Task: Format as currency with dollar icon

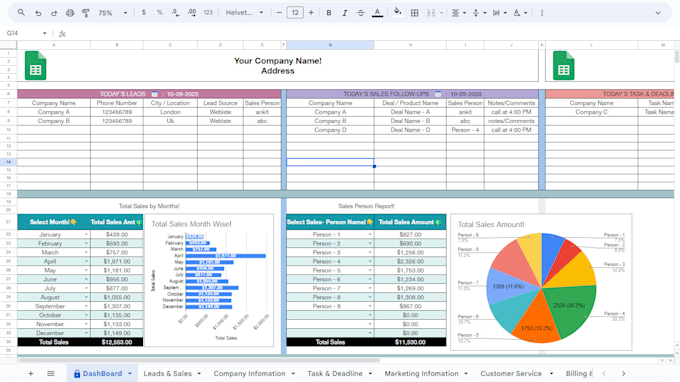Action: click(144, 13)
